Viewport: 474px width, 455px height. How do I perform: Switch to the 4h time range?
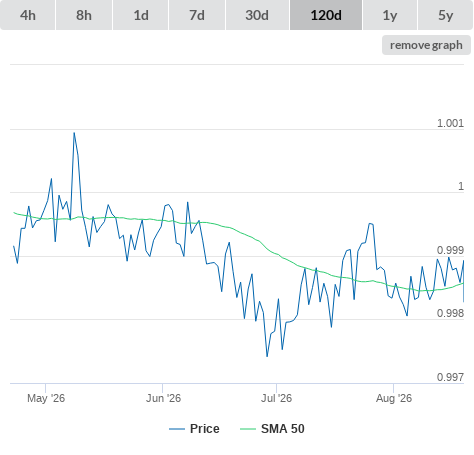(28, 15)
